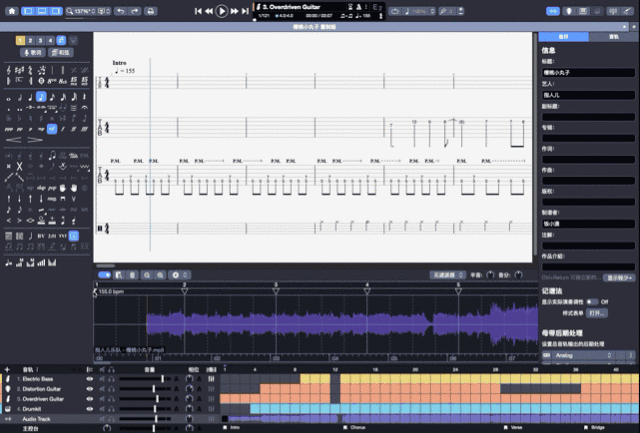Select voice 1 in the edit palette
This screenshot has height=433, width=640.
click(x=19, y=40)
